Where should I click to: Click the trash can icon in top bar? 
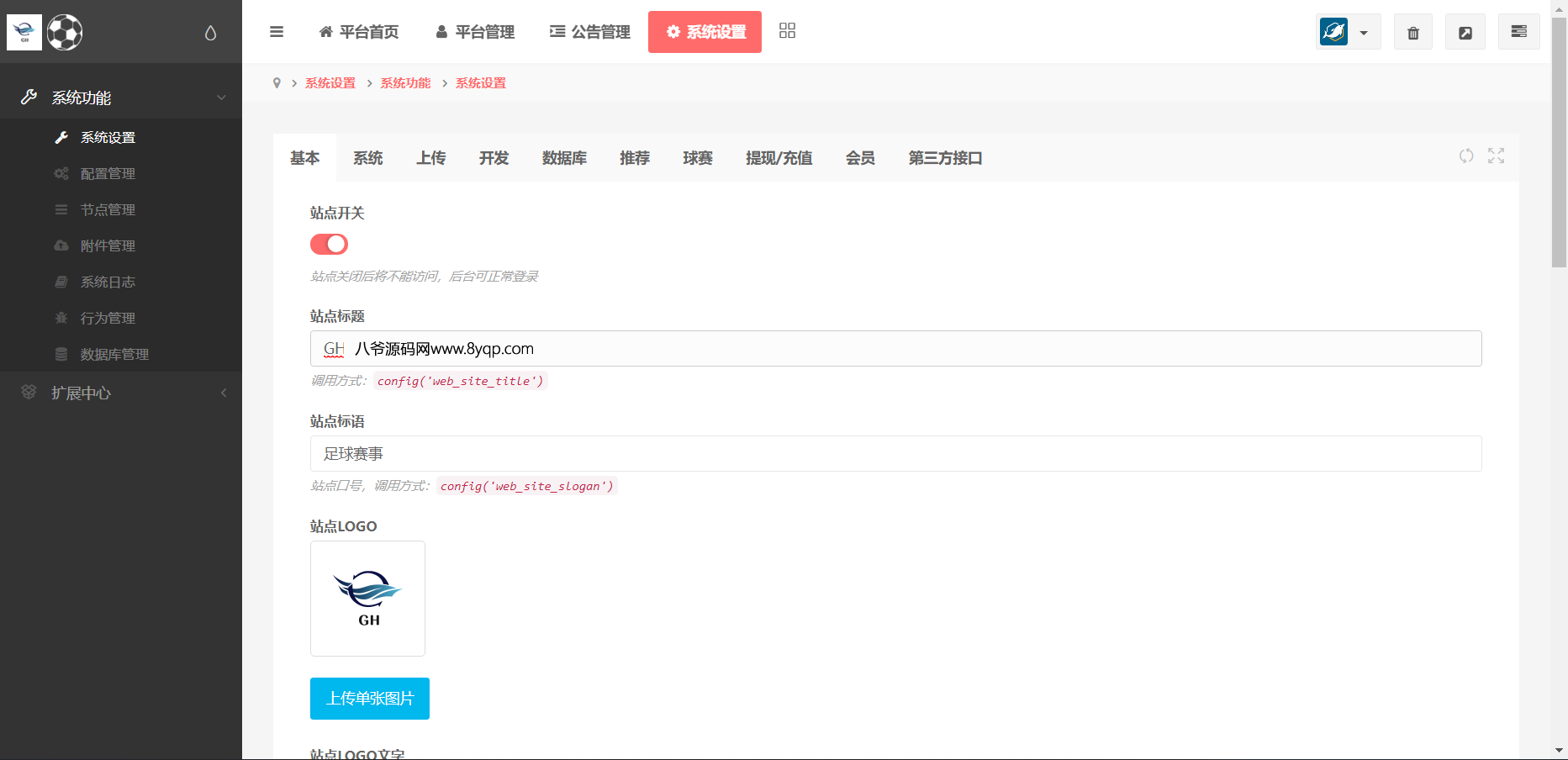[x=1413, y=33]
